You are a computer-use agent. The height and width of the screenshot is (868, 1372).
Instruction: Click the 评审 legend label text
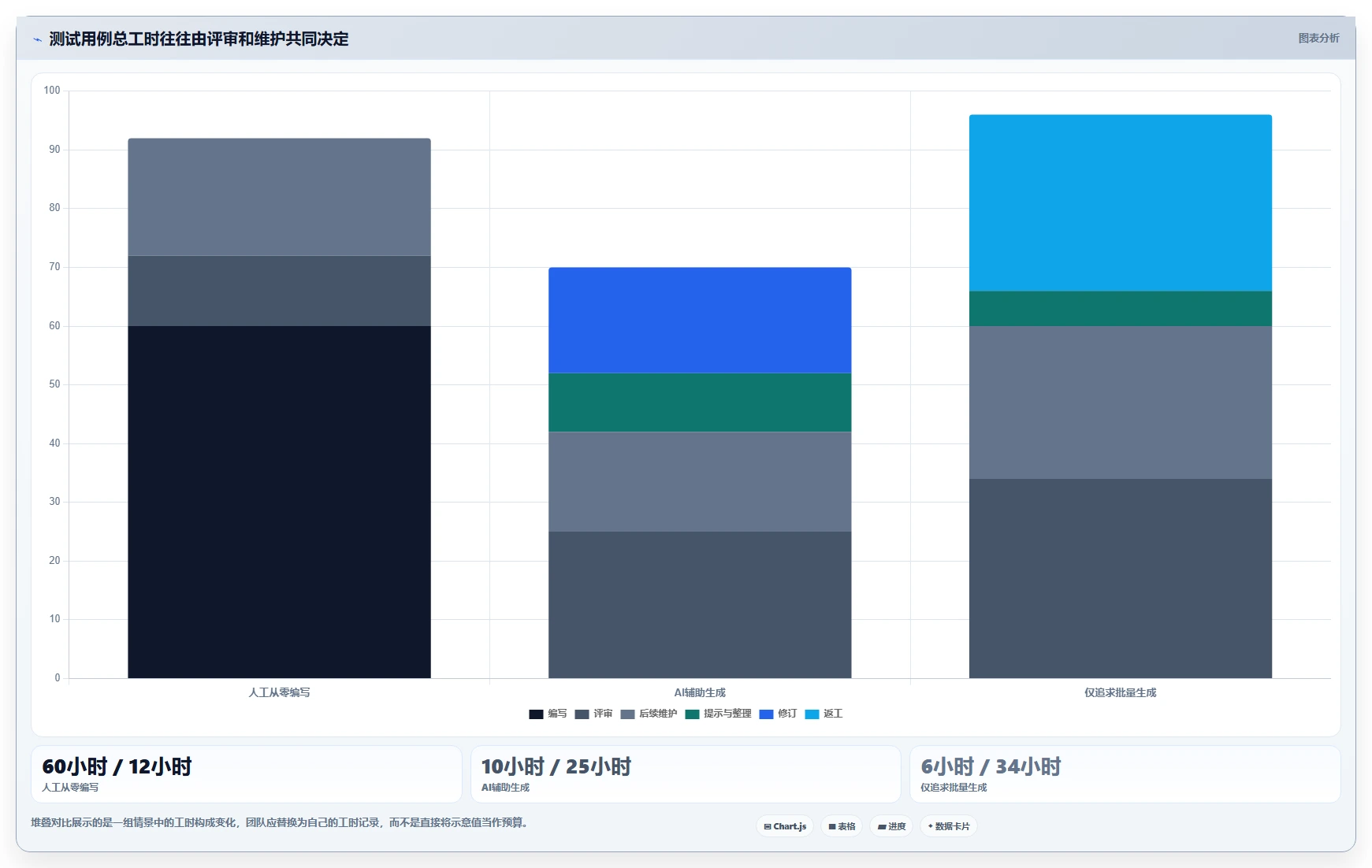click(603, 714)
